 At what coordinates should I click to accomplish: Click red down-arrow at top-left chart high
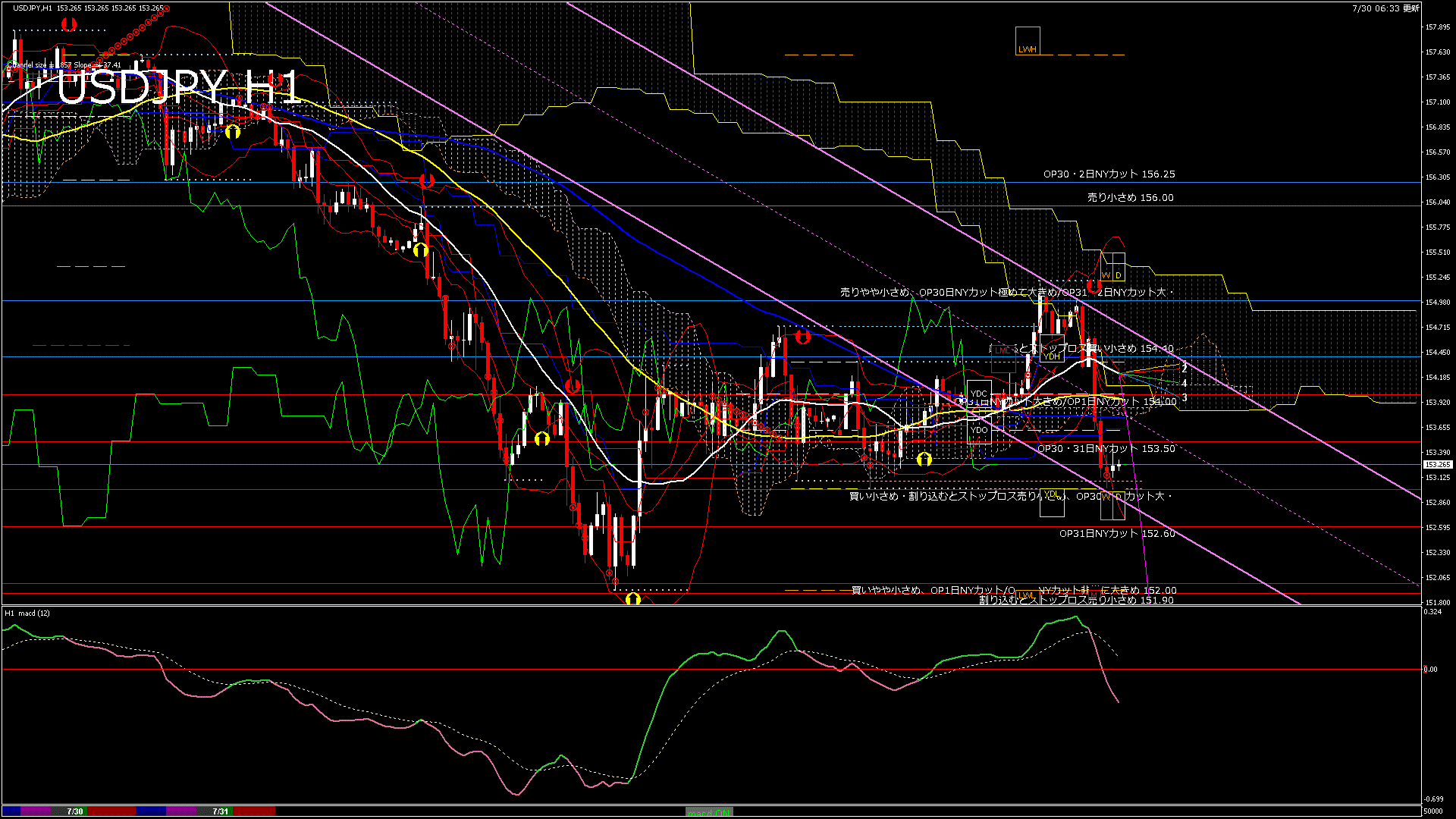(x=69, y=24)
